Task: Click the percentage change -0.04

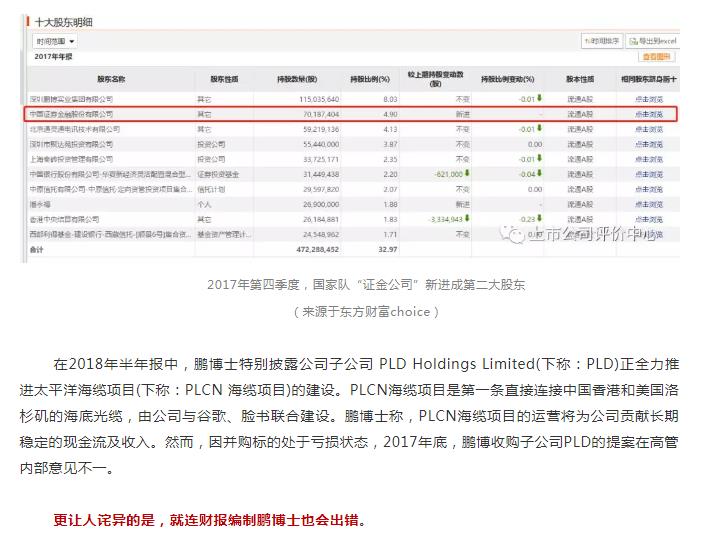Action: pyautogui.click(x=528, y=174)
